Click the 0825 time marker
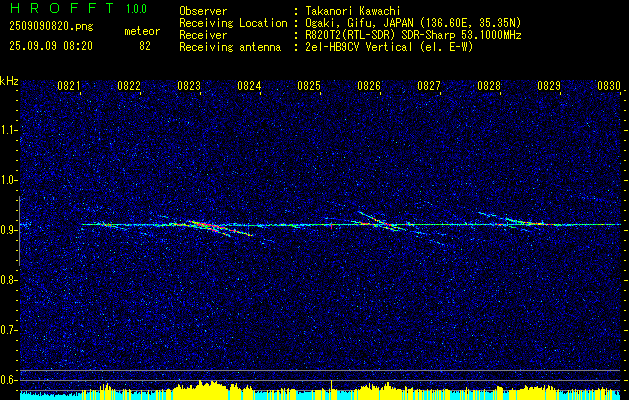The width and height of the screenshot is (629, 400). coord(309,85)
